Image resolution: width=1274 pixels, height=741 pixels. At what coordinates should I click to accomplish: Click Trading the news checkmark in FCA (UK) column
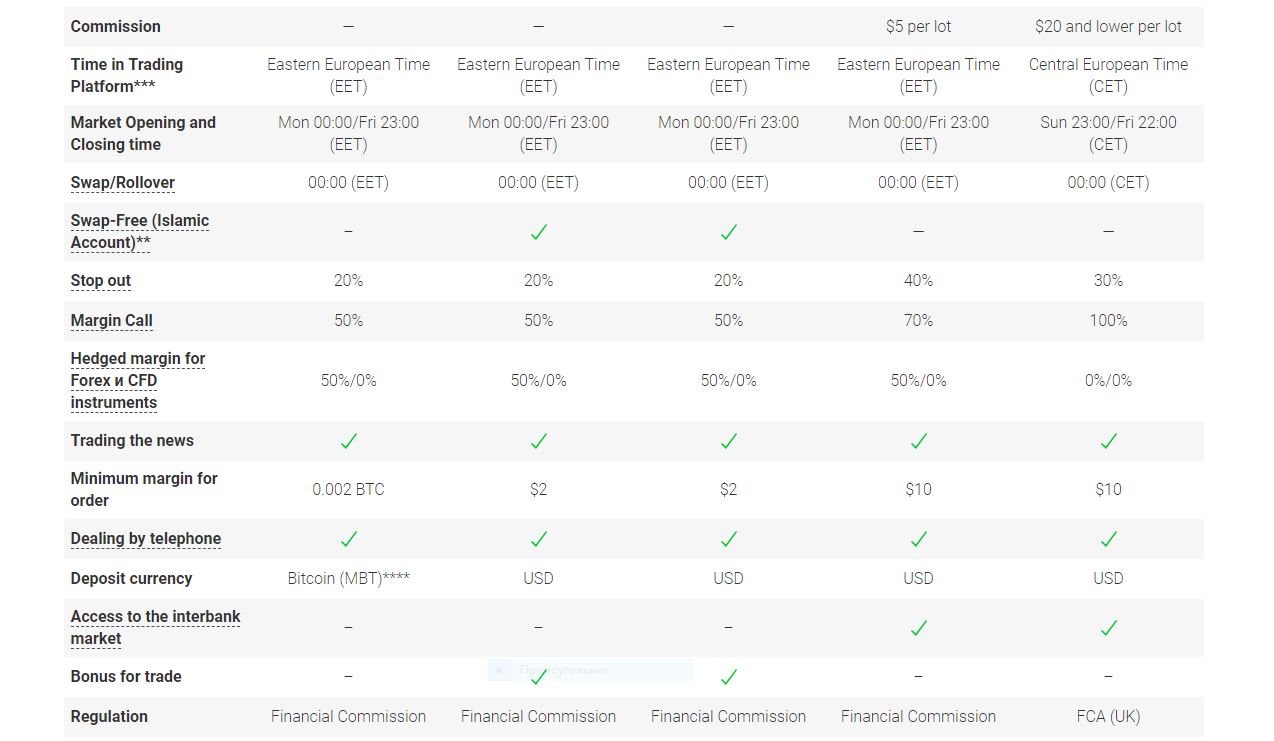coord(1108,441)
